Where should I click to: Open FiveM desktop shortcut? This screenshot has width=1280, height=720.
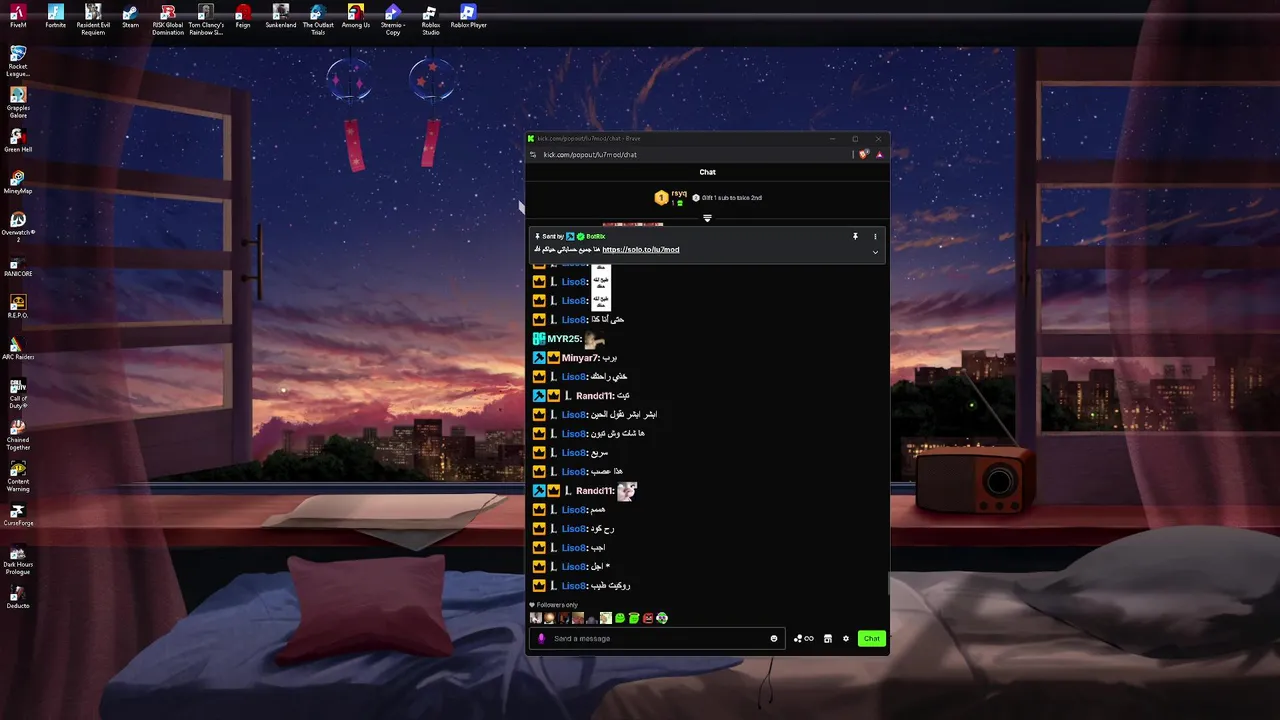click(18, 16)
